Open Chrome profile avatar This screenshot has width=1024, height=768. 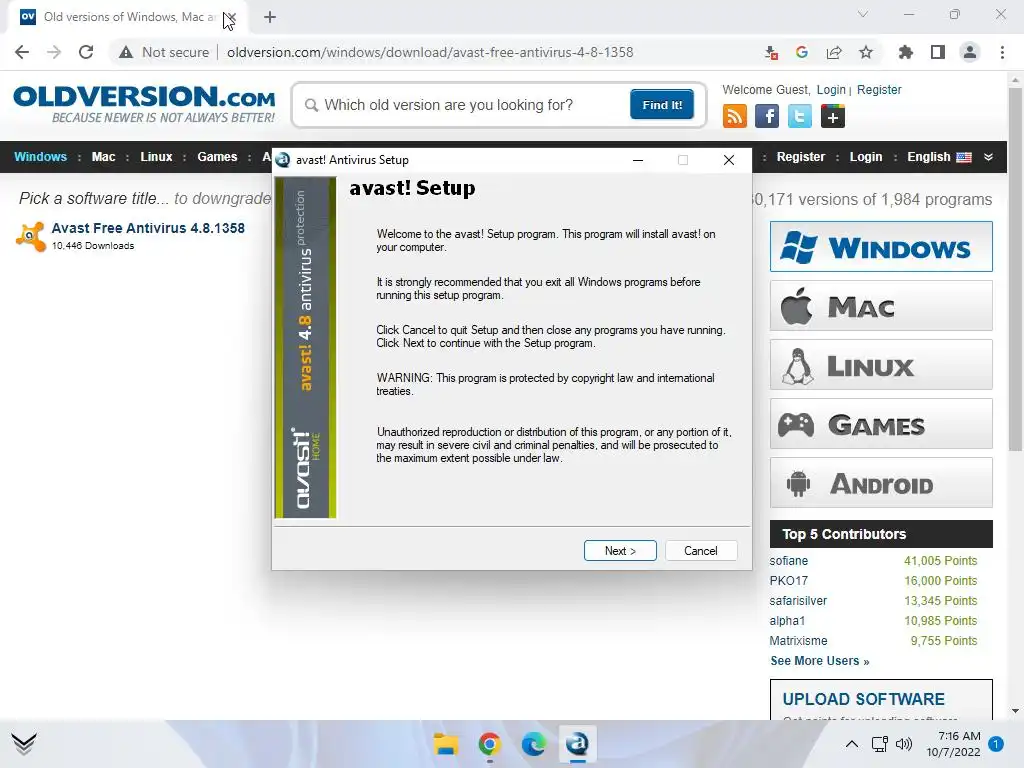click(x=970, y=52)
